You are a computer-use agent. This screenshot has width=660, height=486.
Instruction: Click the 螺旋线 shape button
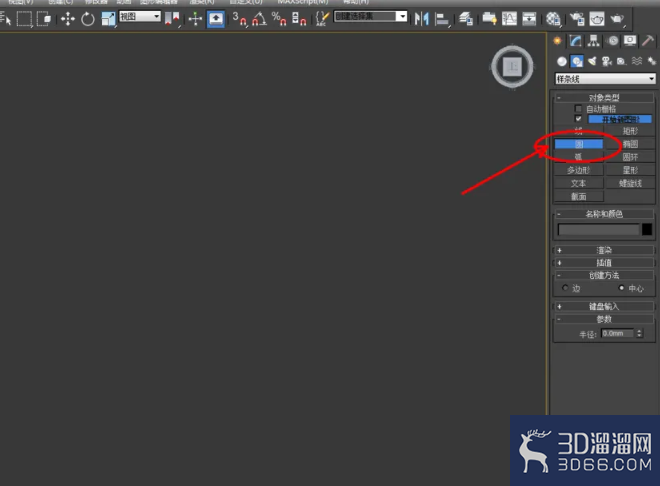630,183
